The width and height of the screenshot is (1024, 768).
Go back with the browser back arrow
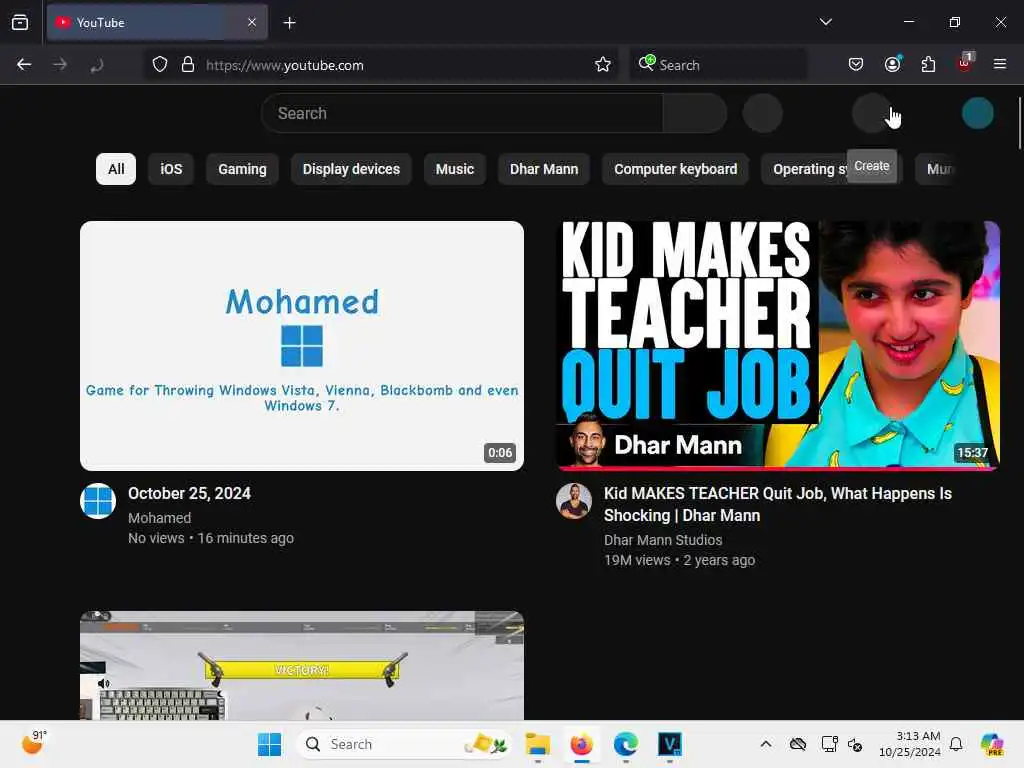(24, 65)
